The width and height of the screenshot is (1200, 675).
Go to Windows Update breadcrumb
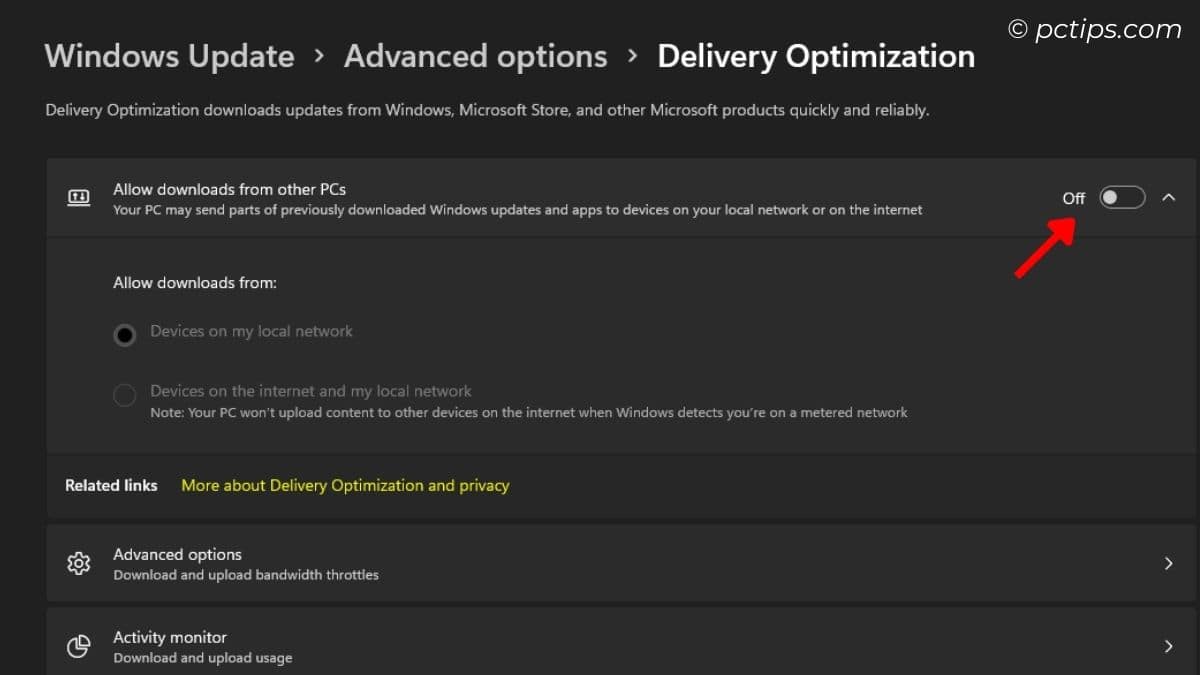pos(169,56)
